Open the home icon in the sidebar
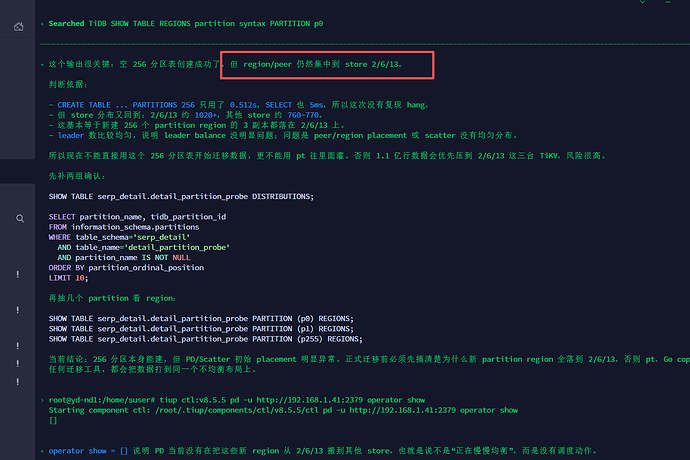This screenshot has width=690, height=460. 18,27
